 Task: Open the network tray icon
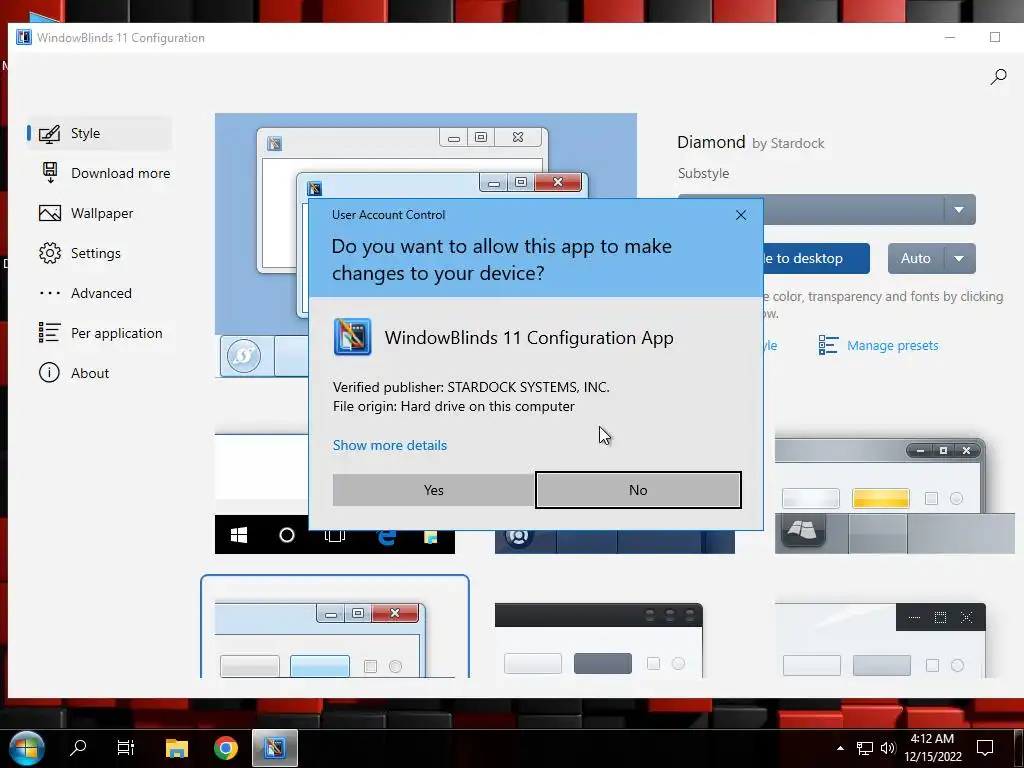[x=865, y=748]
